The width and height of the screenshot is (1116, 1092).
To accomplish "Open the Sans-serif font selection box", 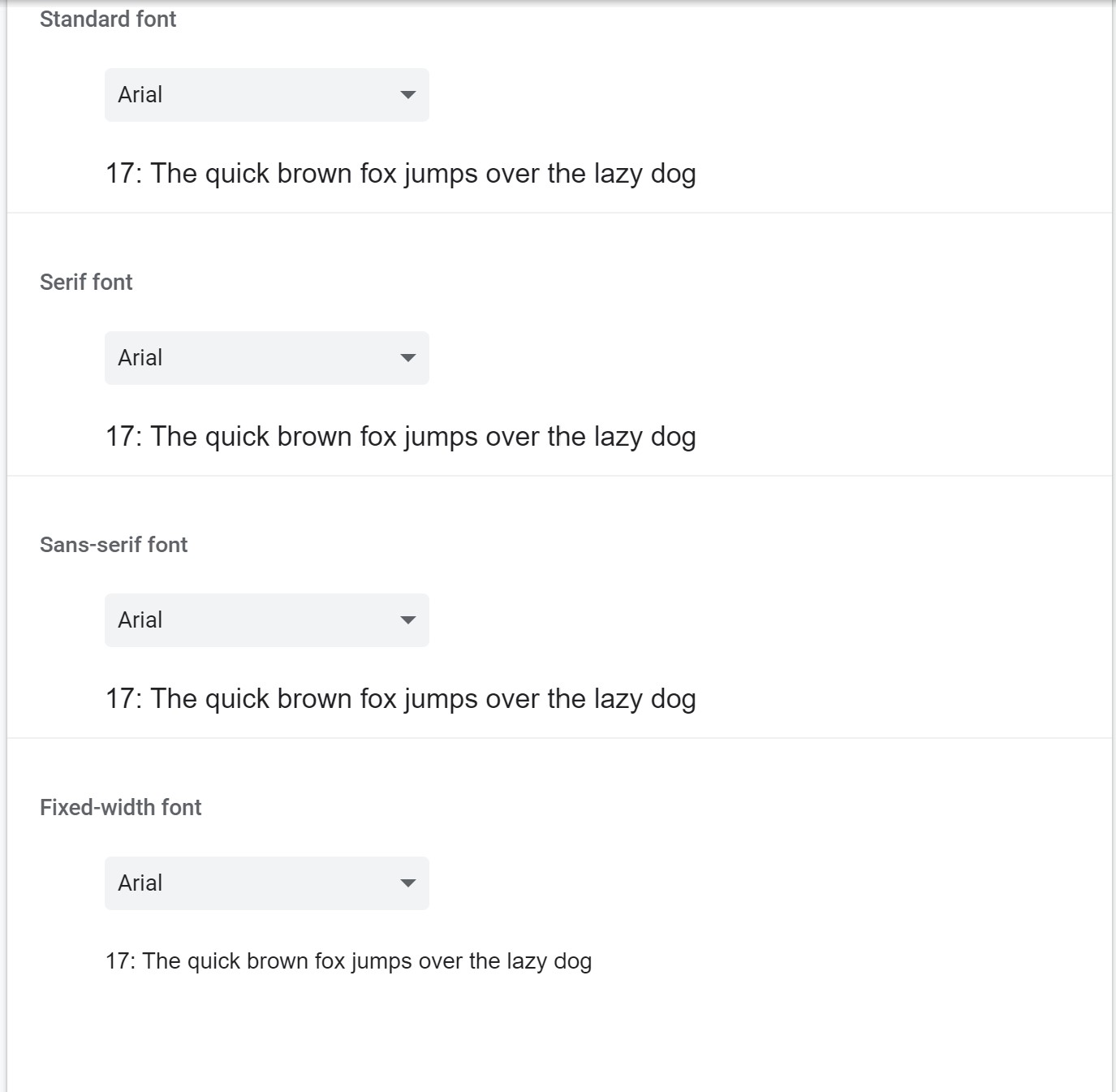I will 267,620.
